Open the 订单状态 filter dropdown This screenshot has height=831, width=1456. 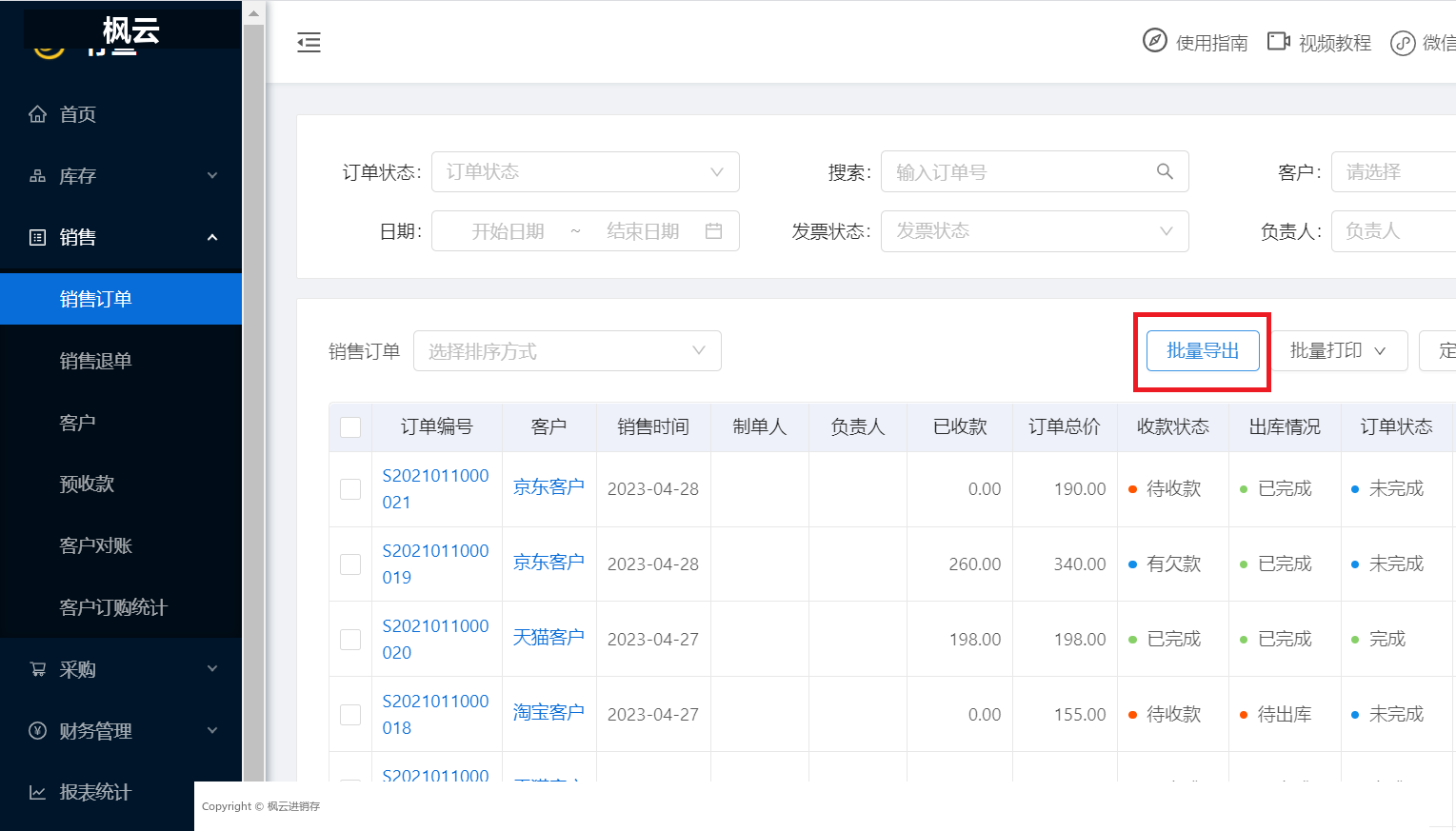586,171
